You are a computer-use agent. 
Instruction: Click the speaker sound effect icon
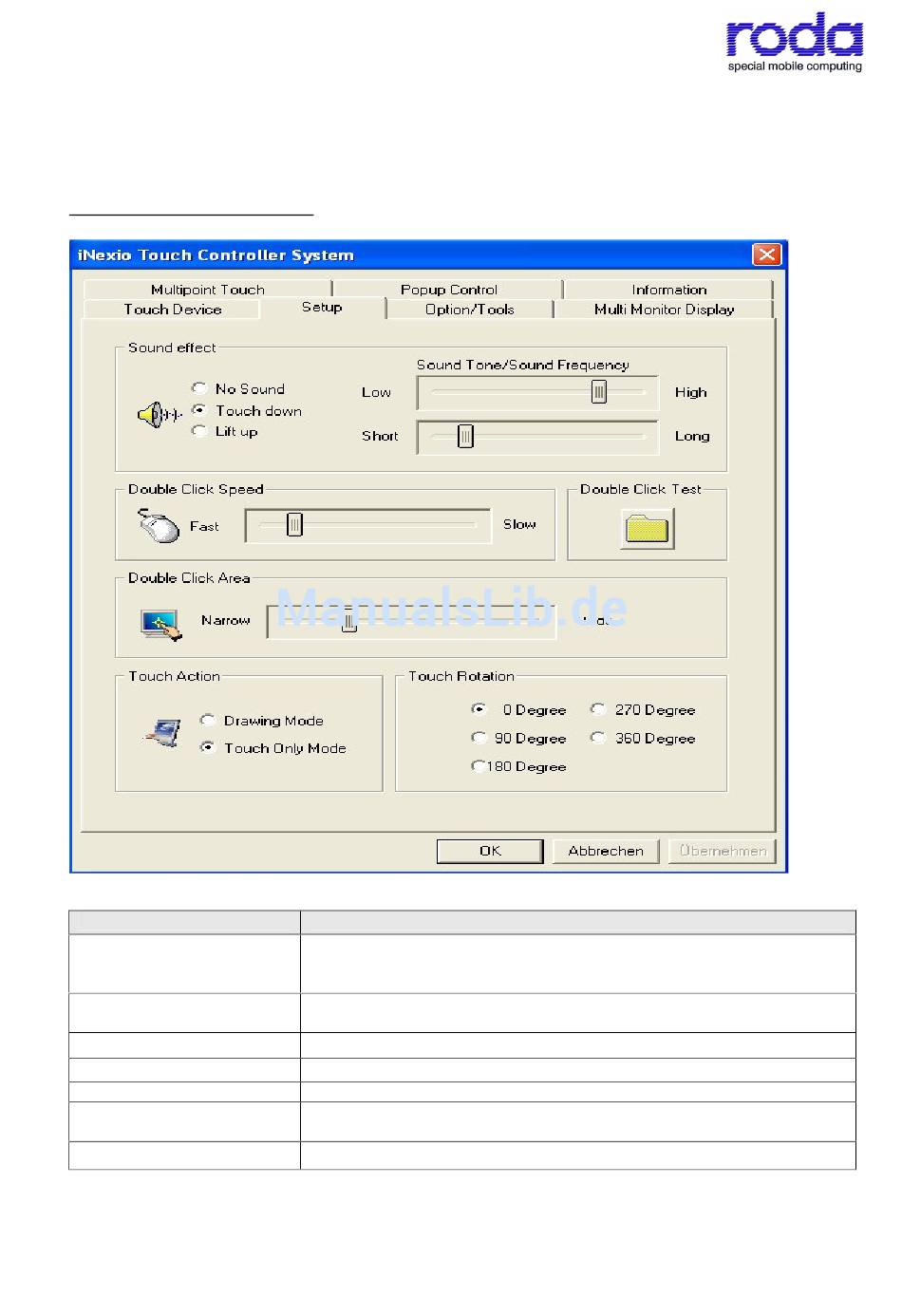[x=160, y=415]
